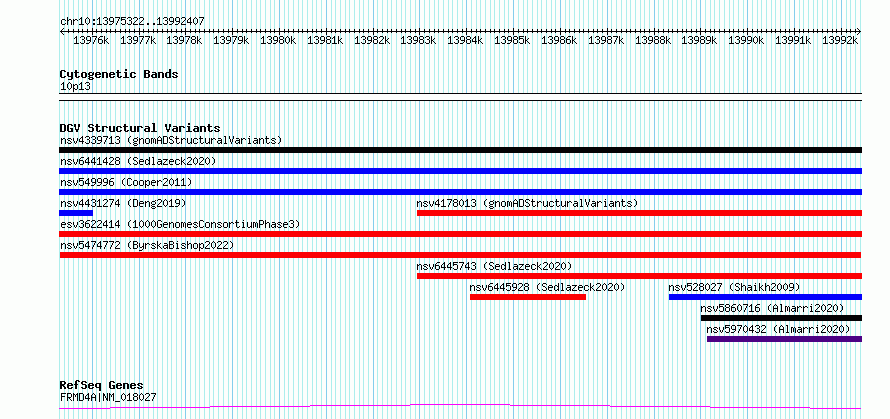Click the FRMD4A|NM_018027 gene label
890x419 pixels.
click(108, 397)
